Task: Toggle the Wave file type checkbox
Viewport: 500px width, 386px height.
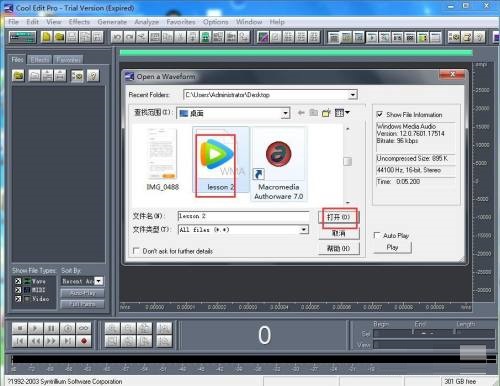Action: [x=18, y=281]
